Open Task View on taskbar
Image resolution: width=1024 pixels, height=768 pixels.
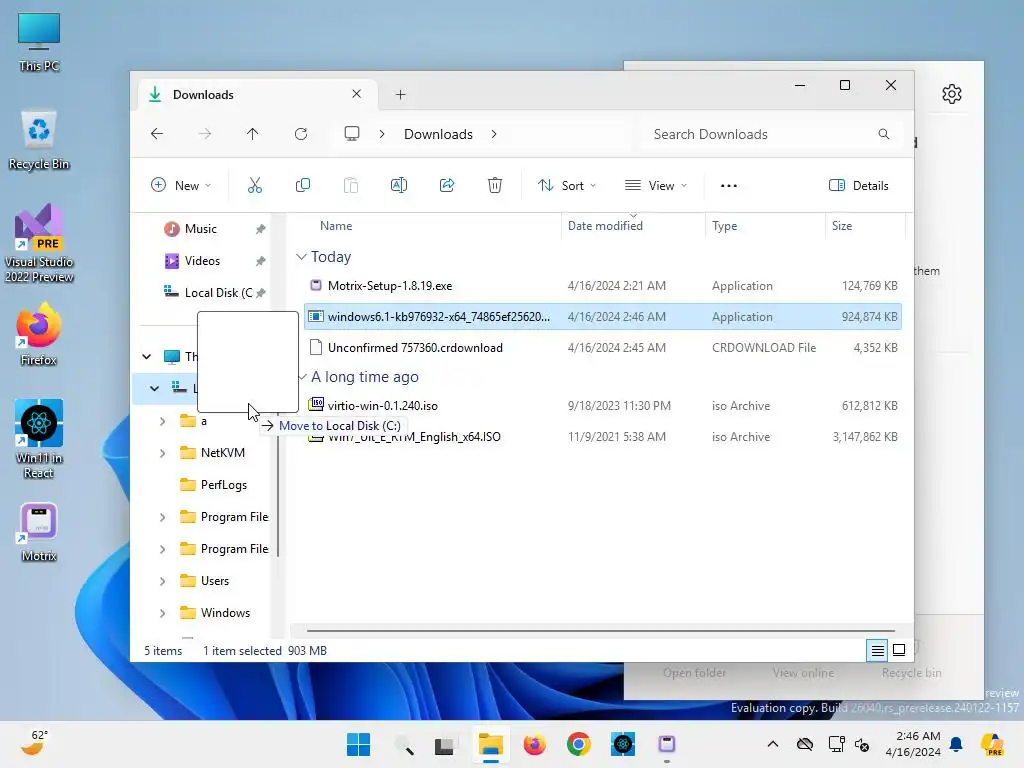coord(444,744)
